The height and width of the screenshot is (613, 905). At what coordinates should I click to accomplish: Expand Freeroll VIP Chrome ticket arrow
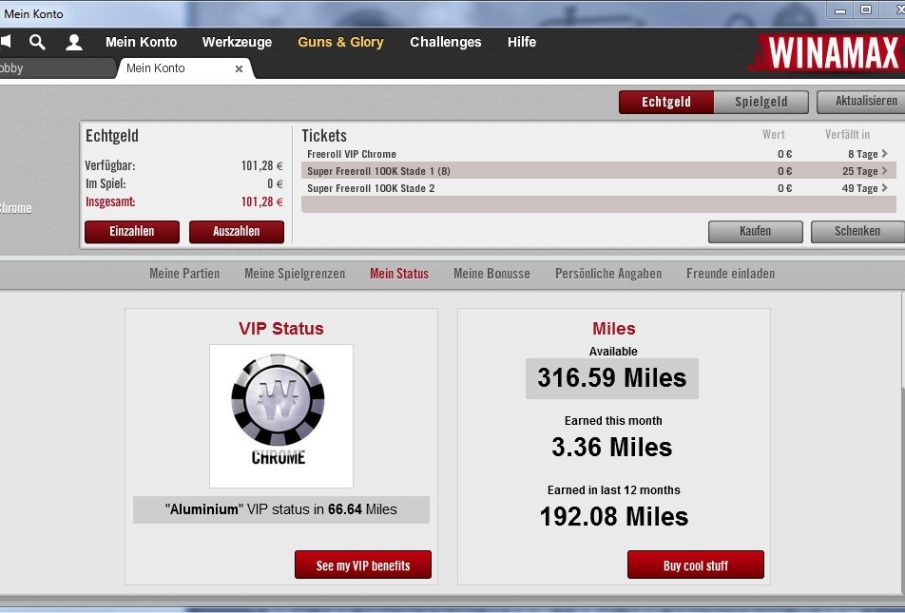click(x=885, y=154)
